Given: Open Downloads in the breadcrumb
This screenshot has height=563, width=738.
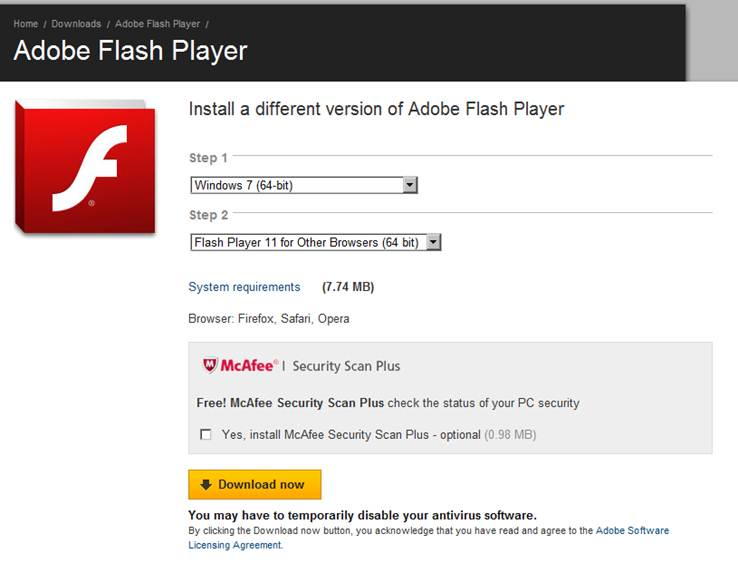Looking at the screenshot, I should click(76, 24).
